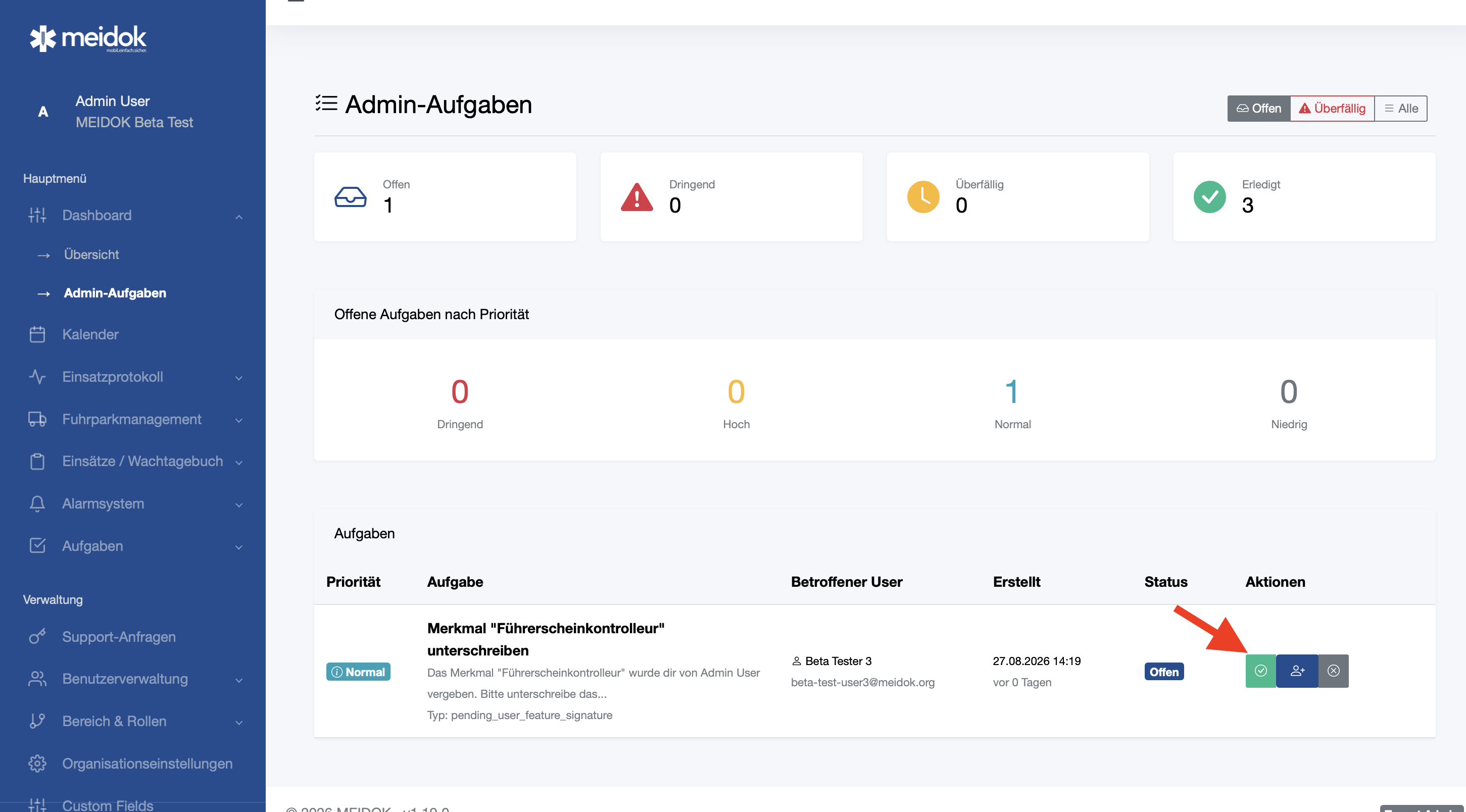This screenshot has height=812, width=1466.
Task: Show Alle tasks
Action: 1400,108
